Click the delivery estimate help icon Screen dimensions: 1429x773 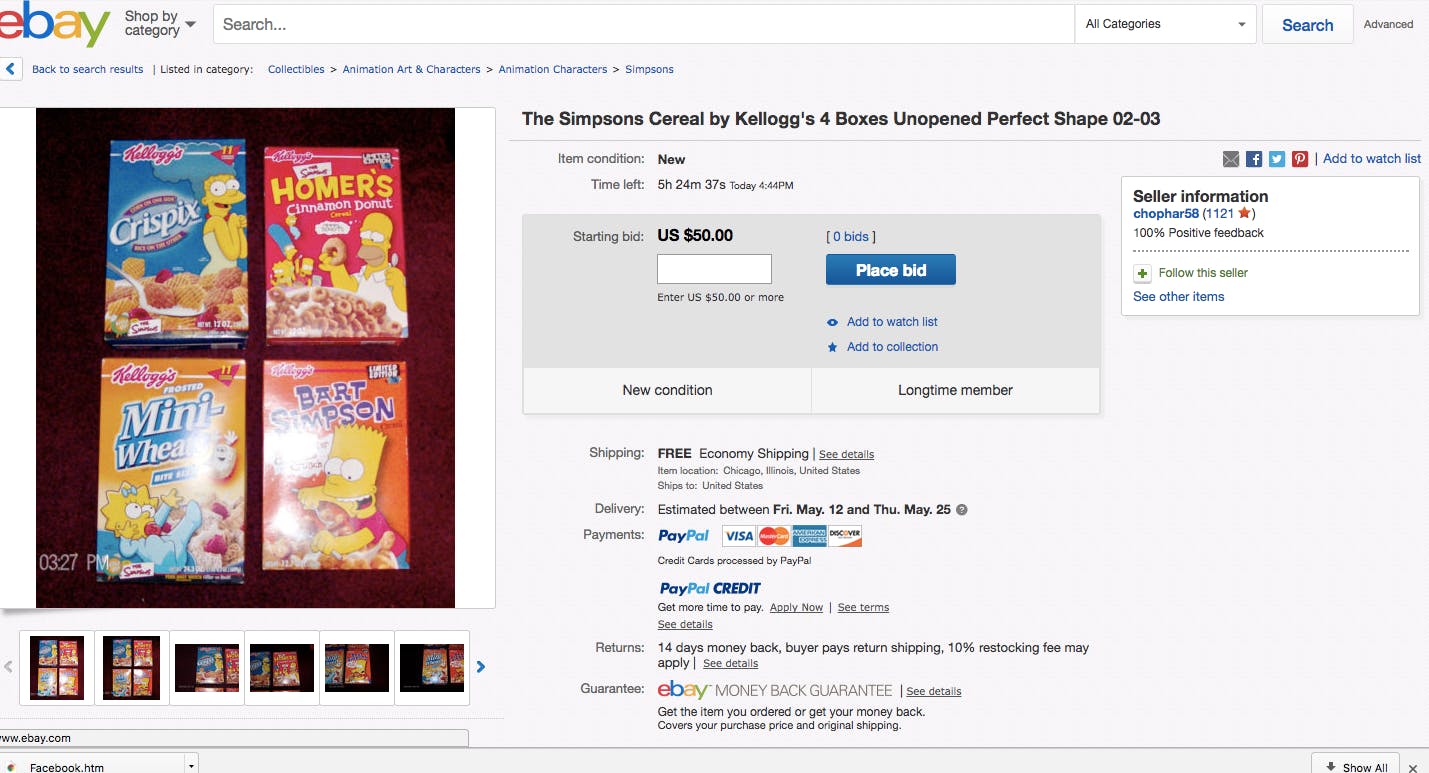(x=962, y=510)
